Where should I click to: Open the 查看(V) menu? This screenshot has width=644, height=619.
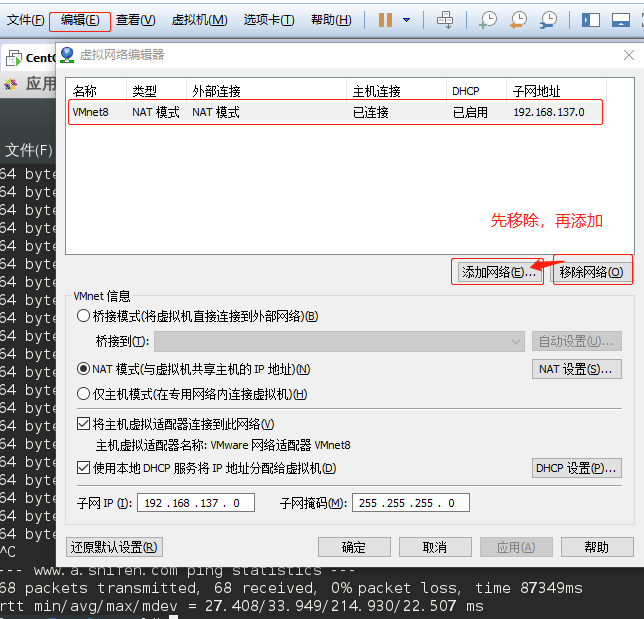coord(136,20)
